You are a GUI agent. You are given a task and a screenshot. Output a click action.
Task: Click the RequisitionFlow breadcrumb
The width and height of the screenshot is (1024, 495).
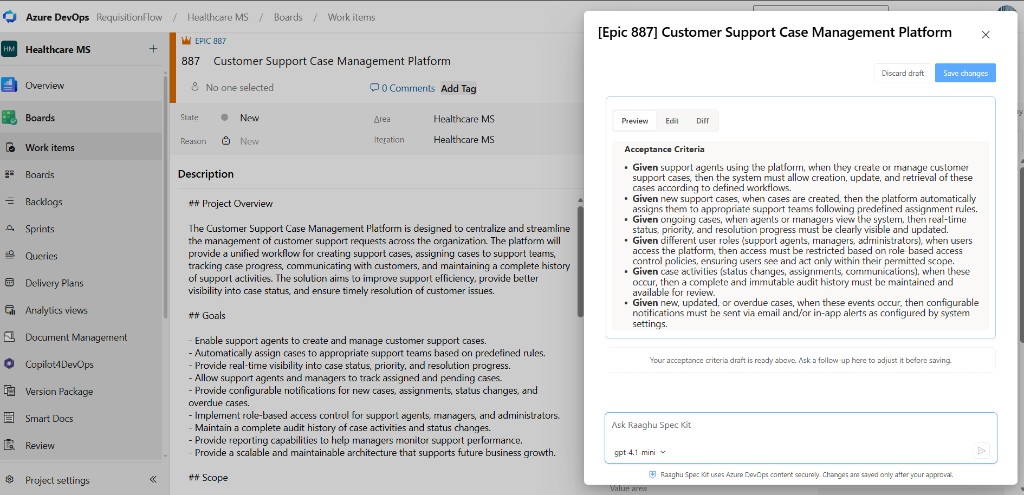pos(129,17)
